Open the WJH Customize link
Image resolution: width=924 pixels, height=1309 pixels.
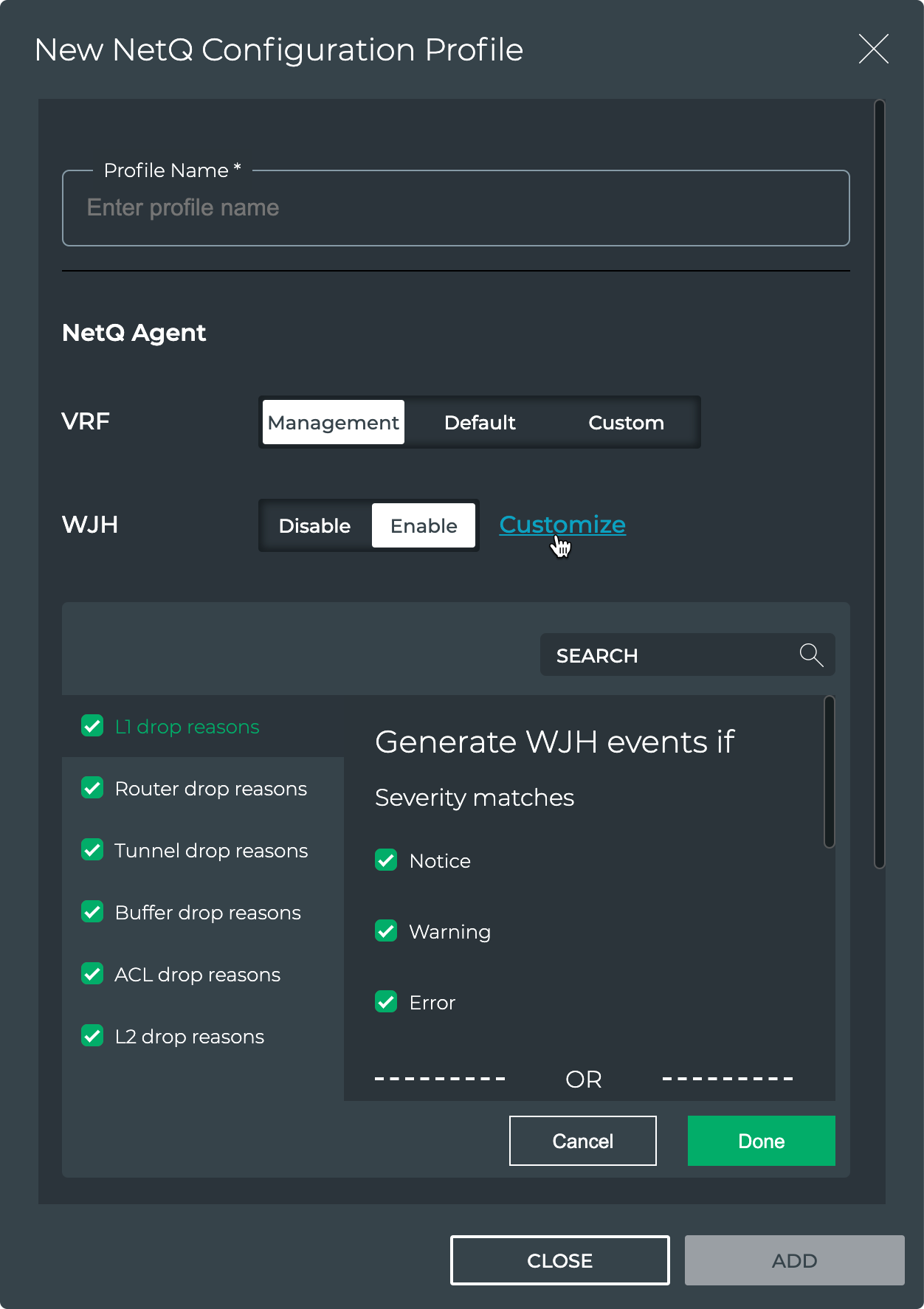coord(562,525)
